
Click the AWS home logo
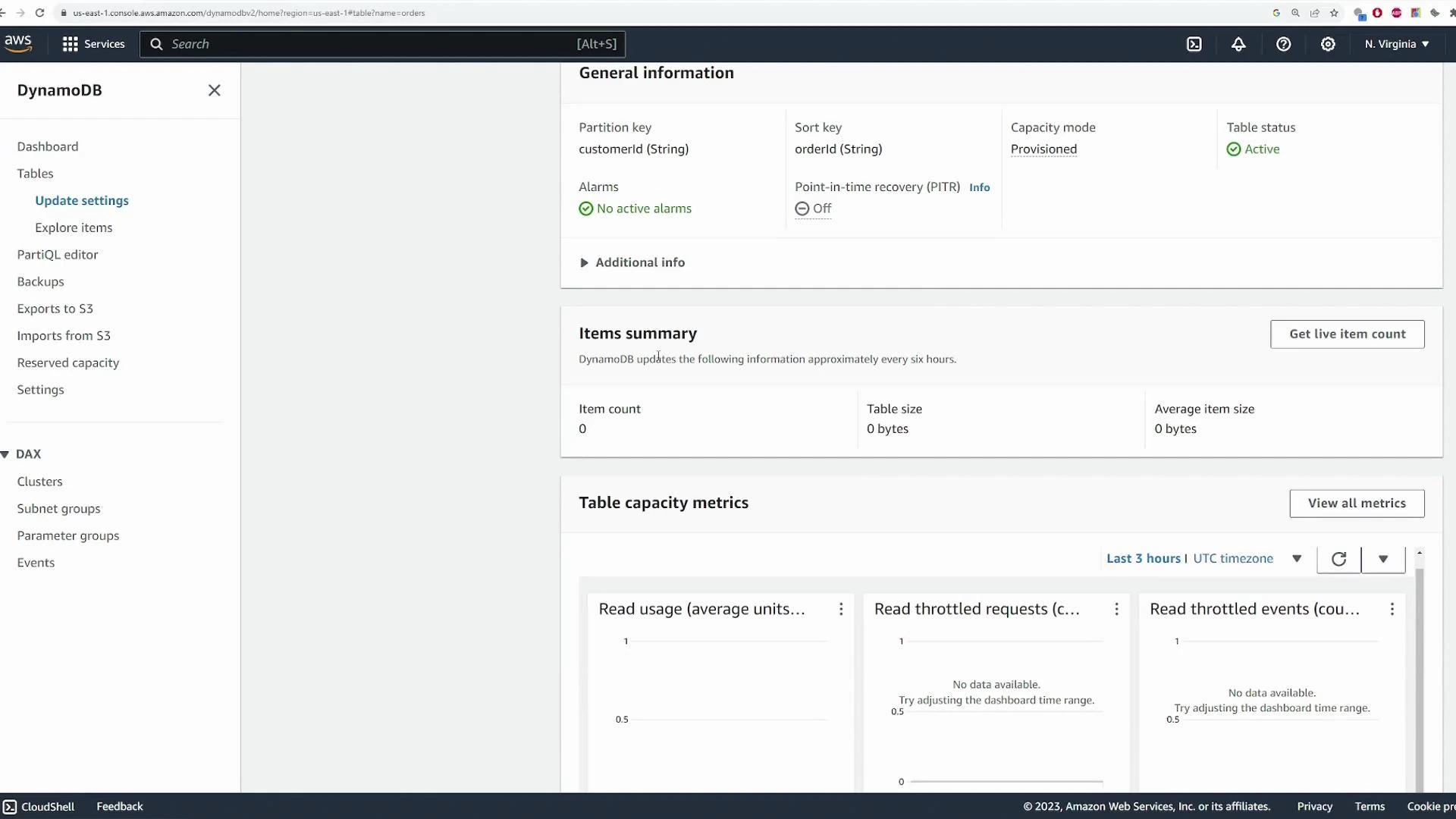18,42
